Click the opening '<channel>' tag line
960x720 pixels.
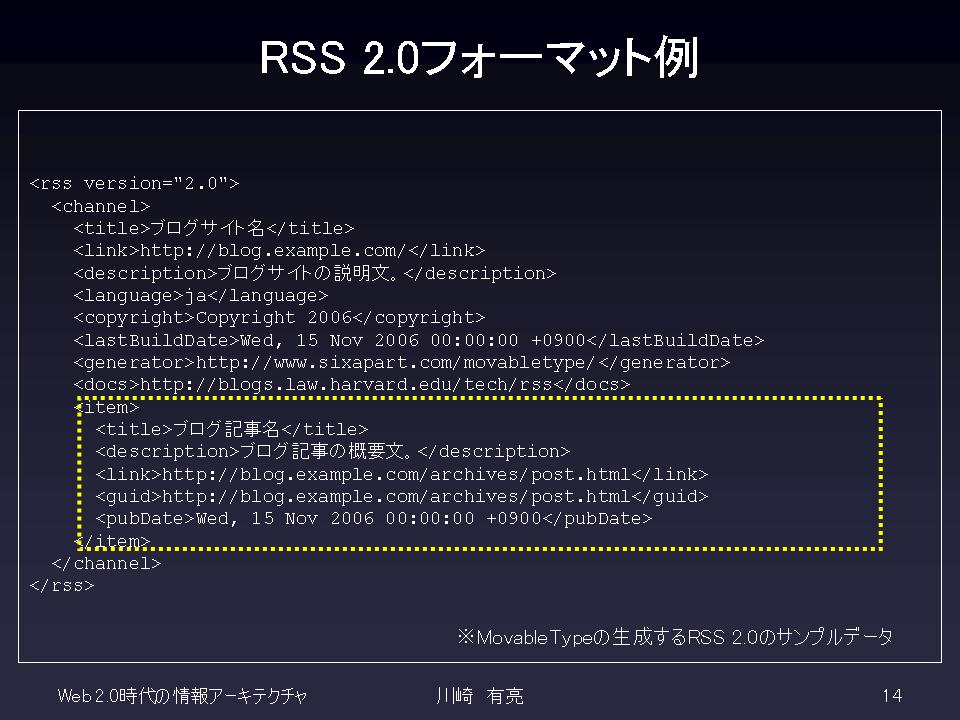101,206
